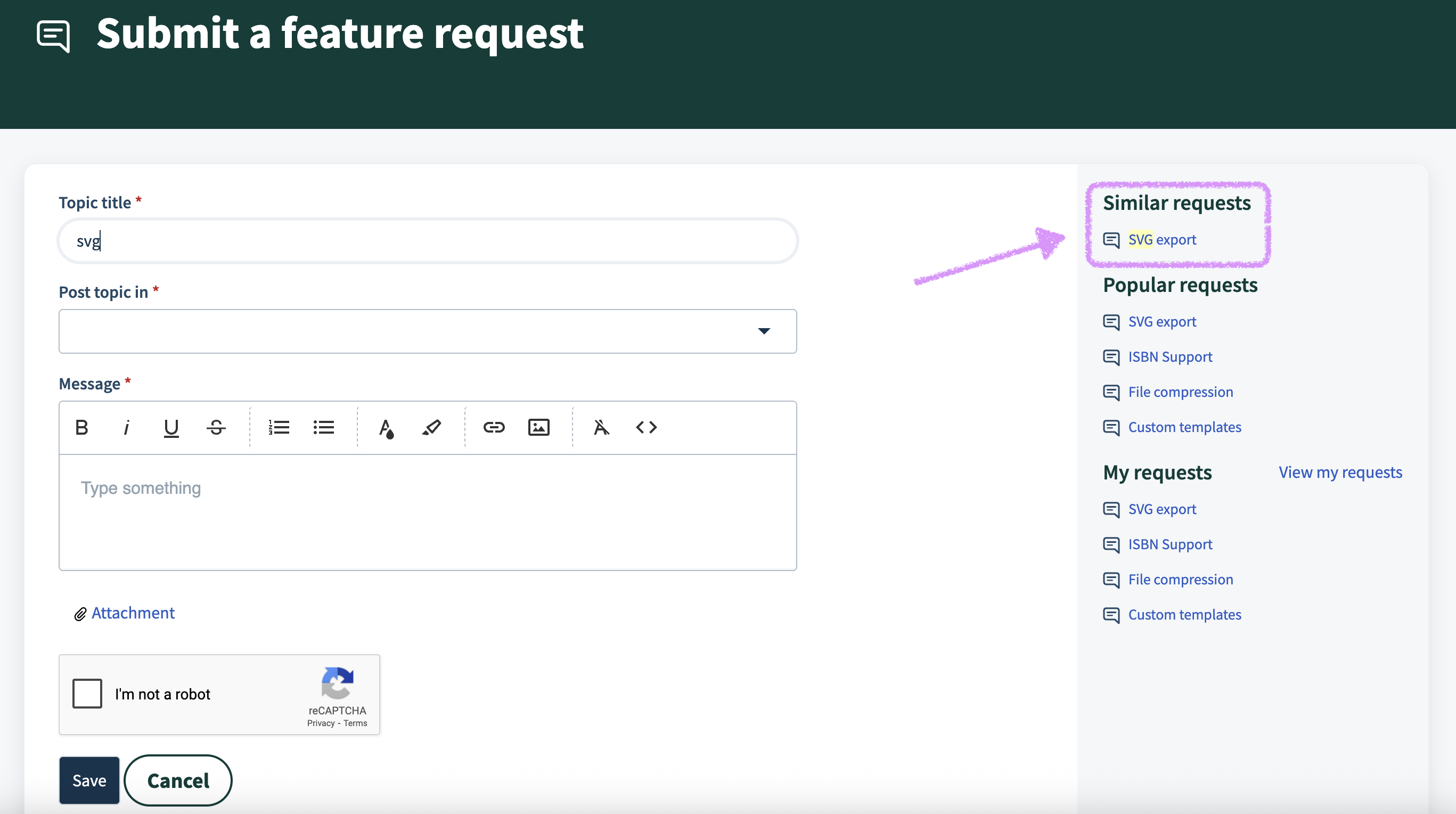Open the text color picker
The image size is (1456, 814).
pyautogui.click(x=386, y=428)
